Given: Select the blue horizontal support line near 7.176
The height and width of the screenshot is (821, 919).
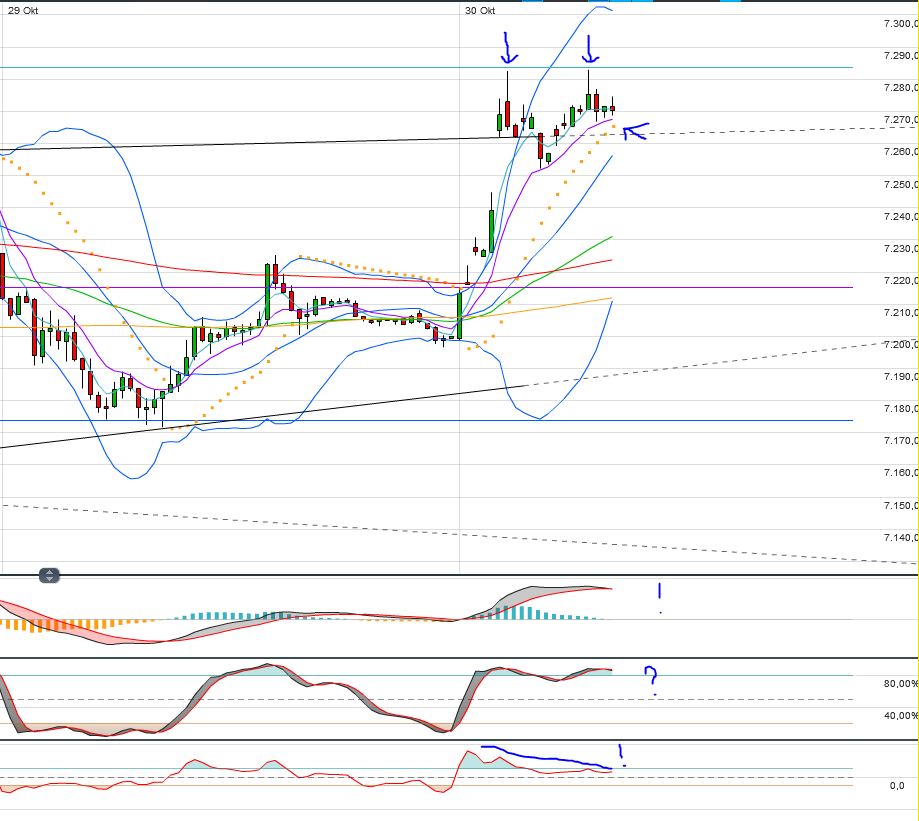Looking at the screenshot, I should pyautogui.click(x=427, y=421).
